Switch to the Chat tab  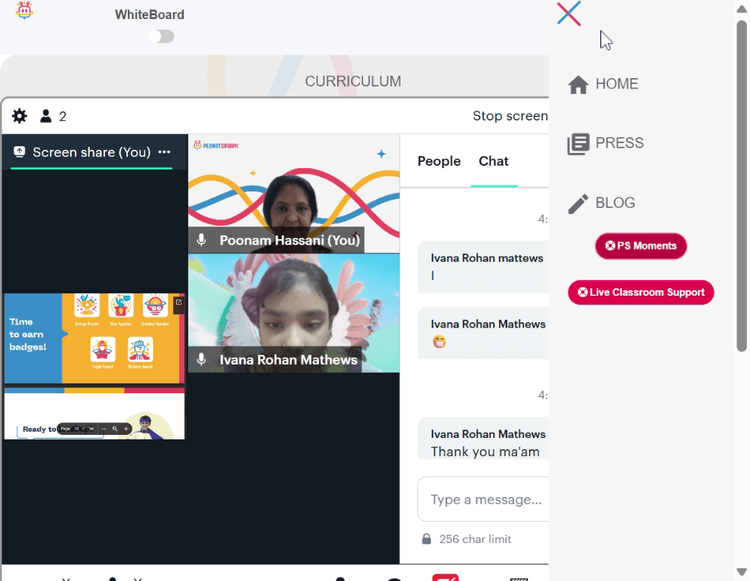(x=494, y=161)
